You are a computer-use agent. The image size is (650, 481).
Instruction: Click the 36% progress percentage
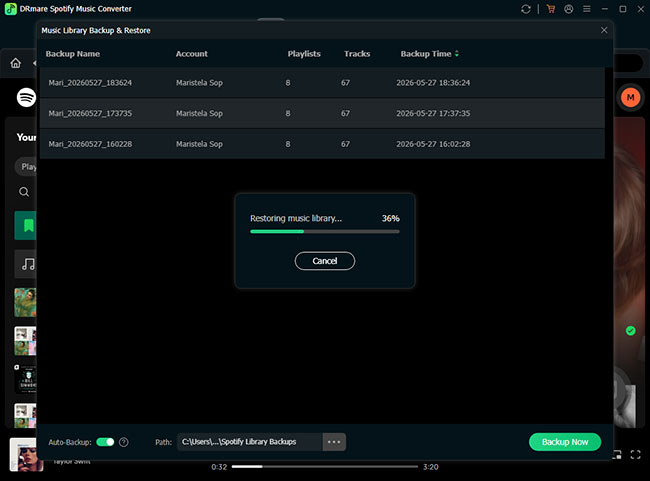coord(390,218)
